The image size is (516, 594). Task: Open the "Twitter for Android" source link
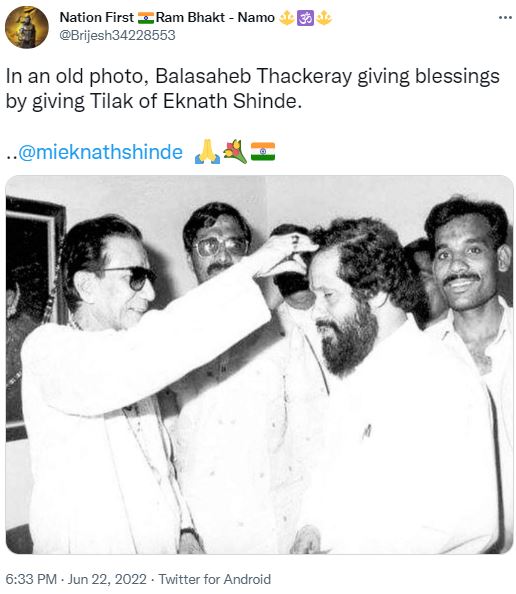pos(214,579)
